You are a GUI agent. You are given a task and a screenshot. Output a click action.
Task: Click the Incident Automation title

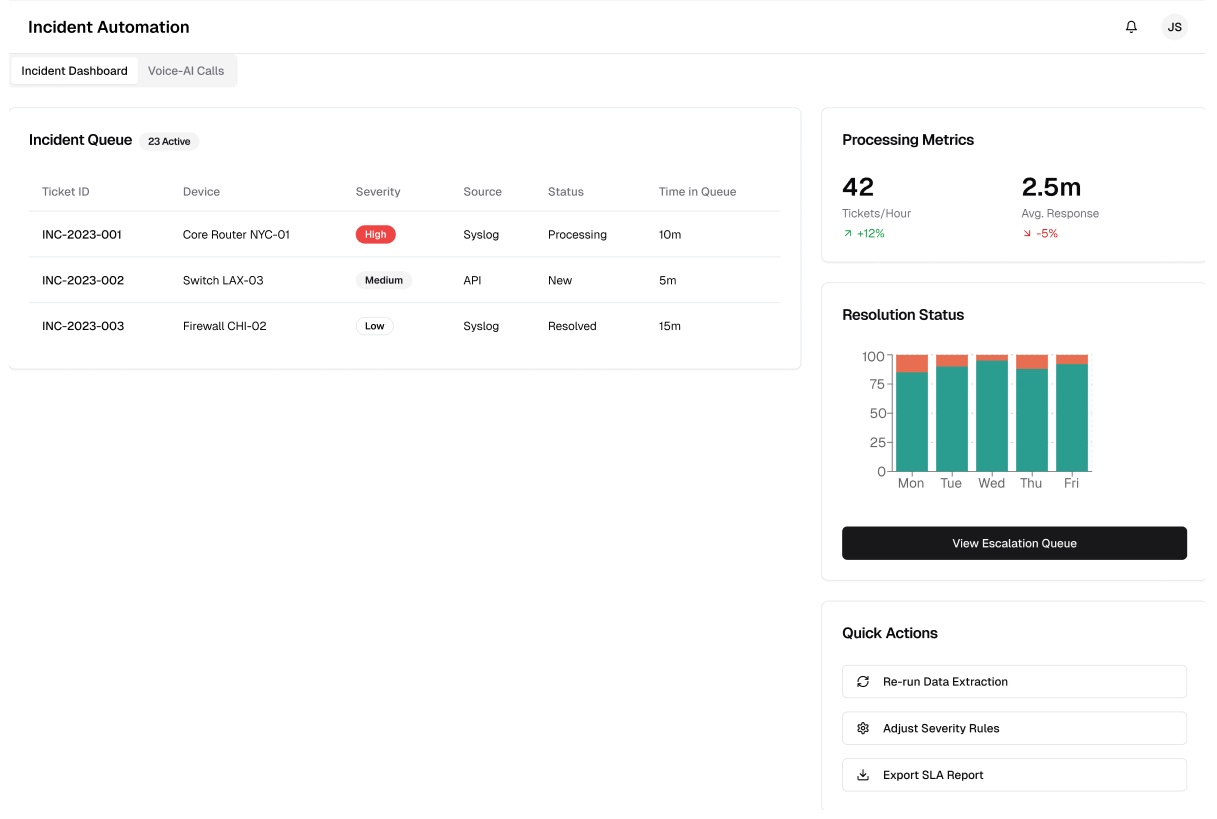point(108,27)
